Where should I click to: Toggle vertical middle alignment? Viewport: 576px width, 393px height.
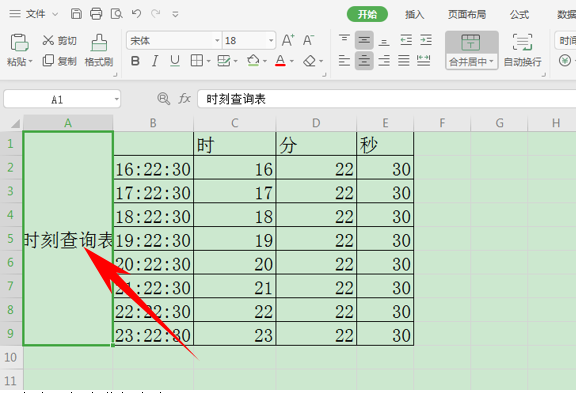(364, 40)
